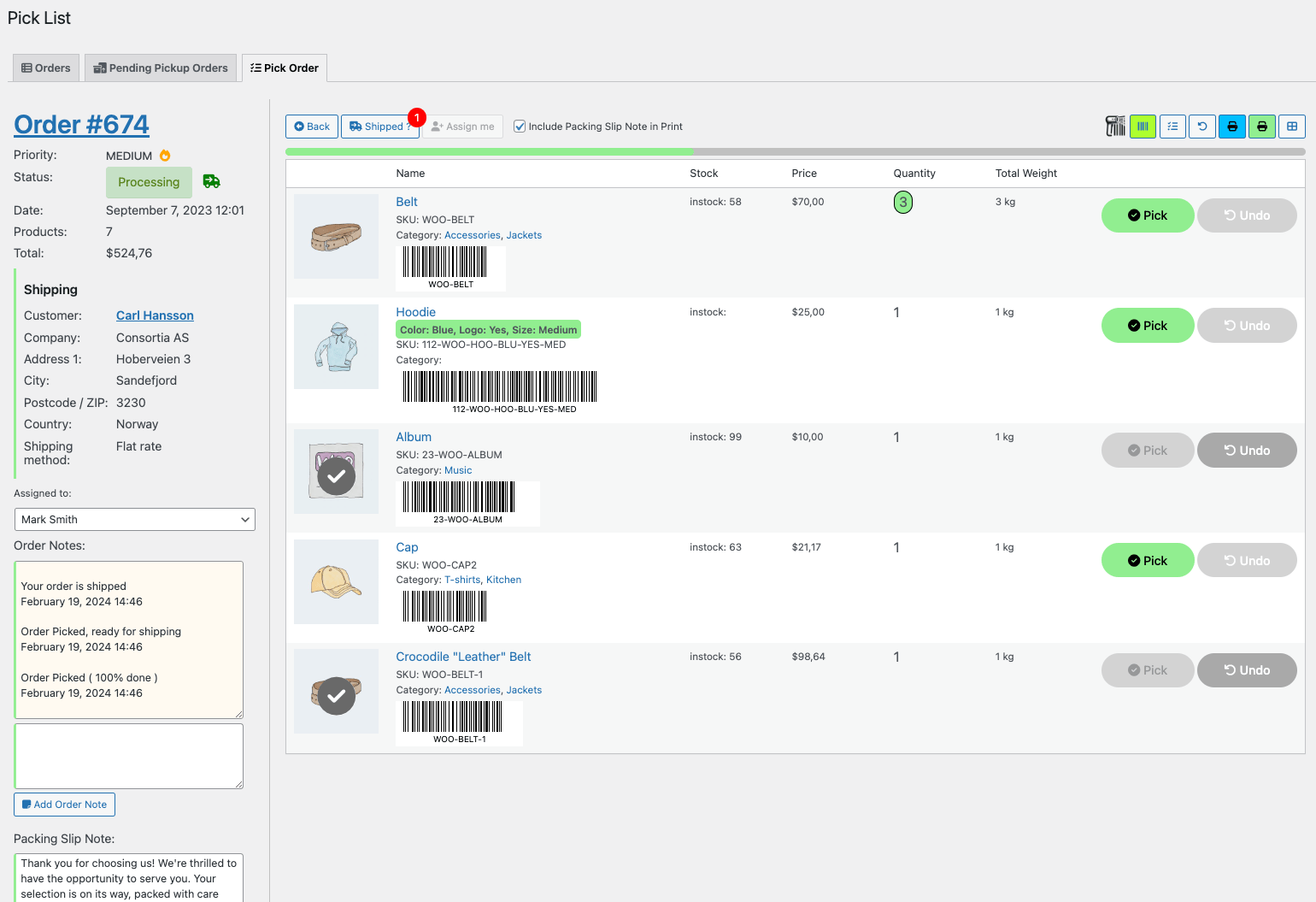Click the picked checkmark on Album thumbnail

pos(337,477)
